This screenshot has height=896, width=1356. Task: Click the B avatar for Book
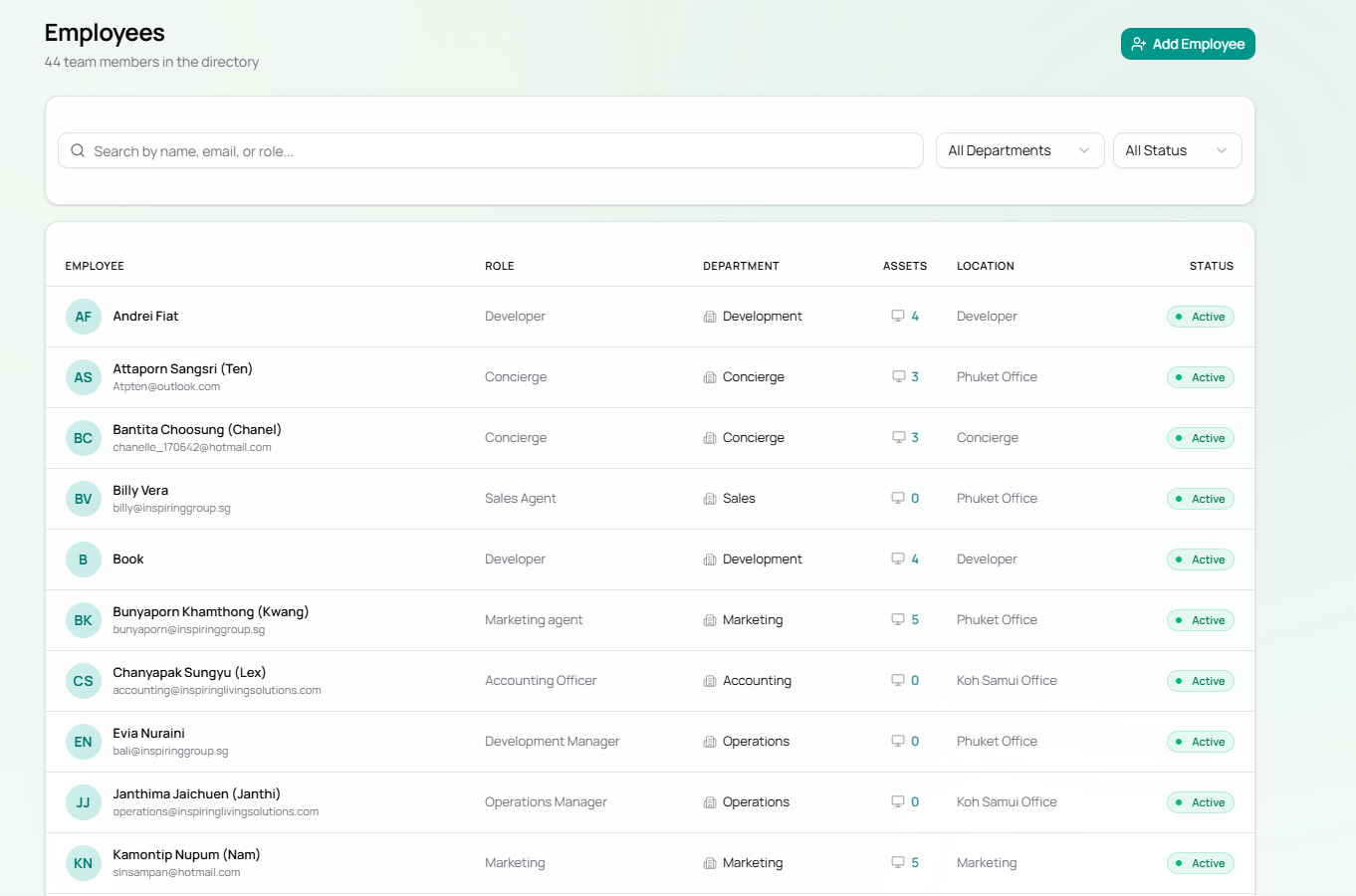point(84,560)
